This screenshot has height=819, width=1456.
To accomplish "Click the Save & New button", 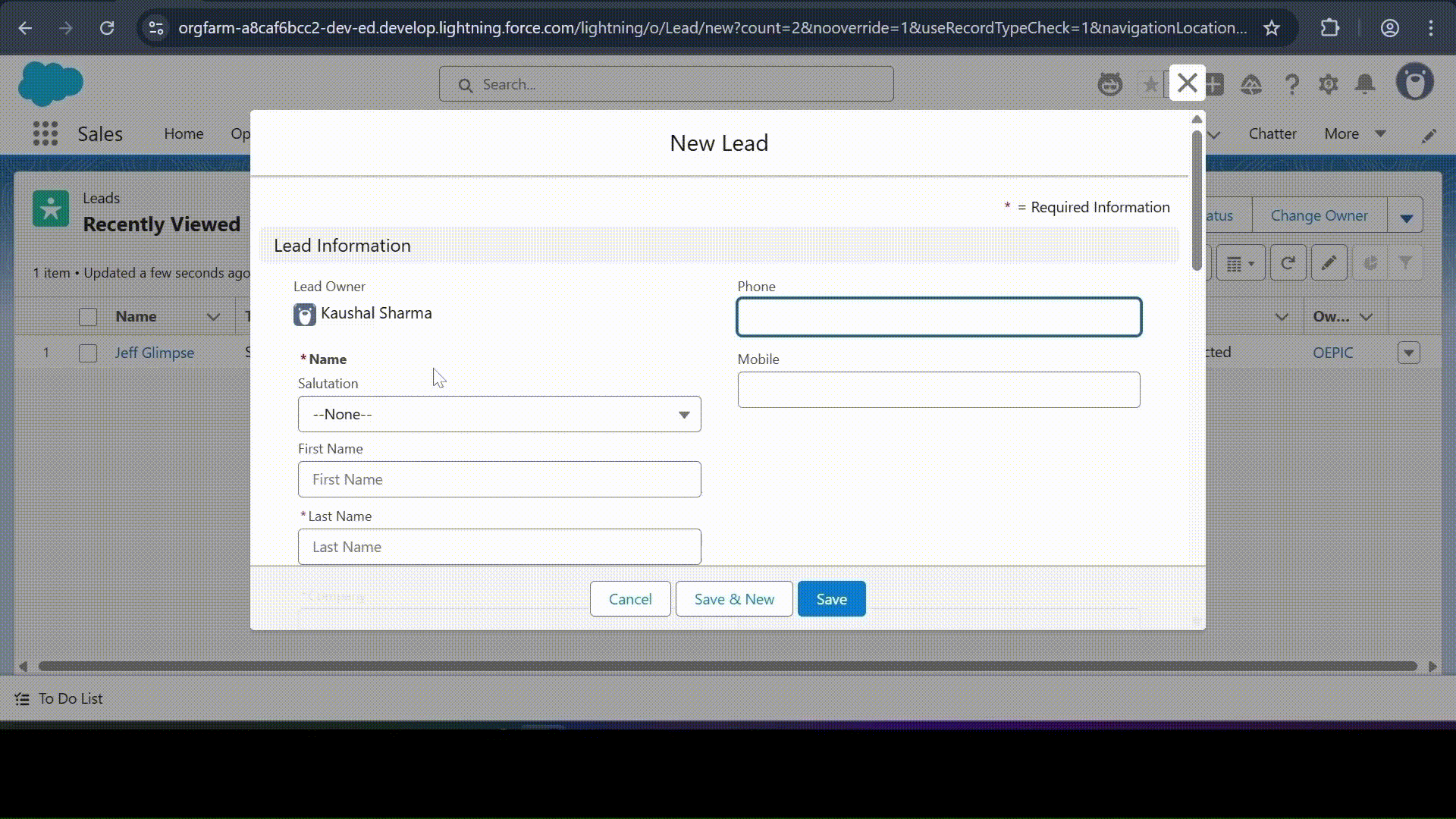I will coord(733,599).
